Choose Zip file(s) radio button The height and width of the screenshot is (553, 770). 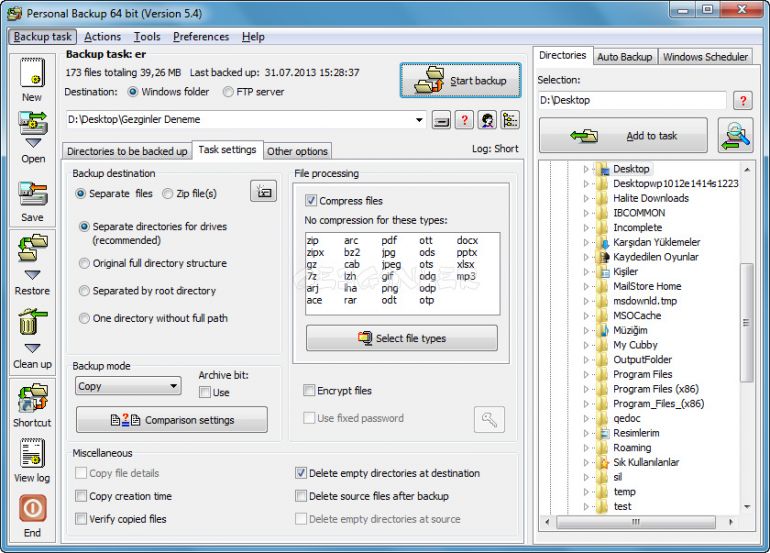(167, 194)
